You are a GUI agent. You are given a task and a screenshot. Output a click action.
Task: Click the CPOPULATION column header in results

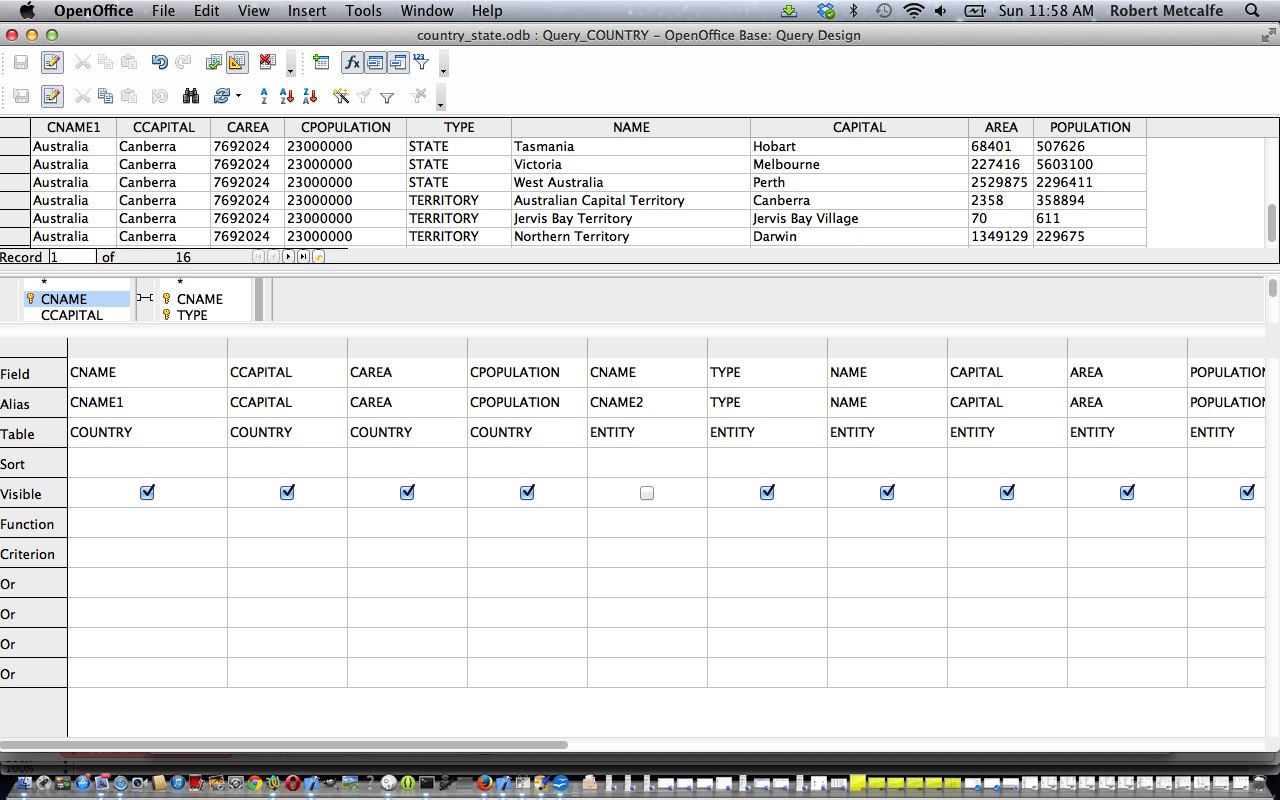pyautogui.click(x=346, y=127)
